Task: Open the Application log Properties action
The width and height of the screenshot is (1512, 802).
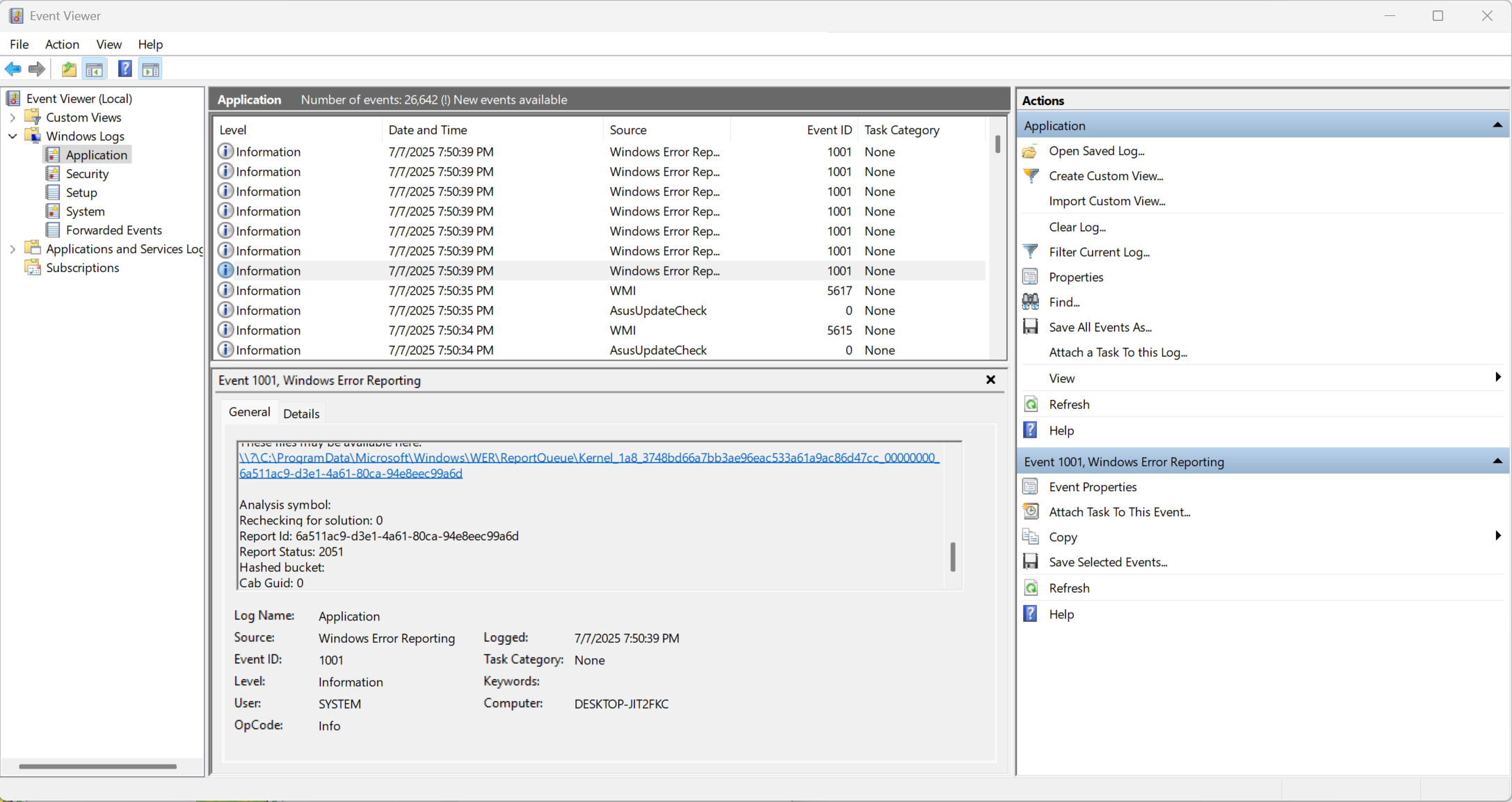Action: pos(1076,277)
